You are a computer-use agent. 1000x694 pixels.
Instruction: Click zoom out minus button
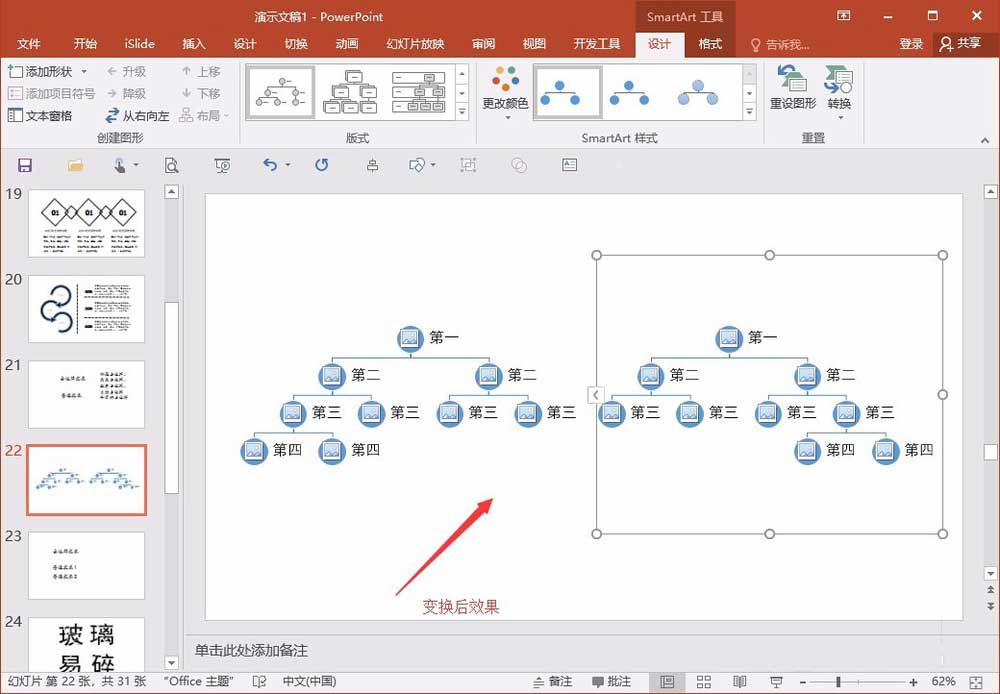click(x=802, y=682)
